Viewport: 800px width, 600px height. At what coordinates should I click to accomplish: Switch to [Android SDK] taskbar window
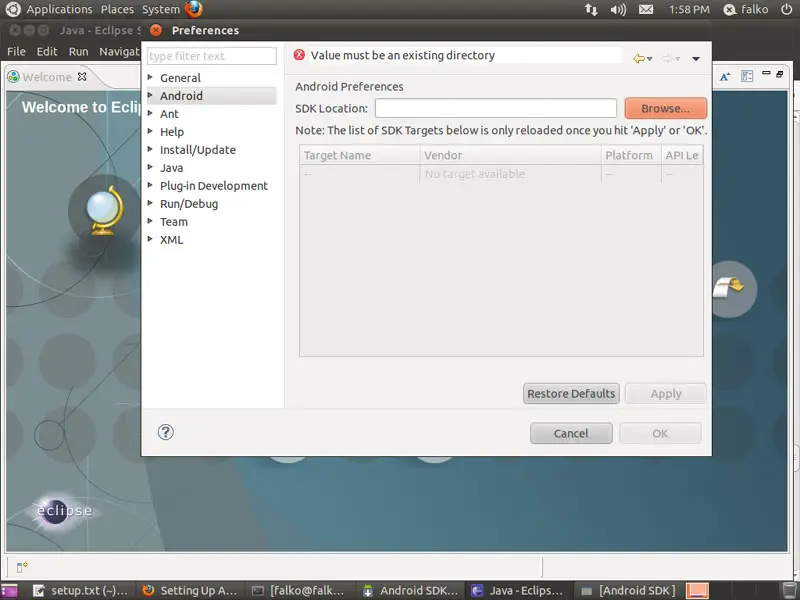tap(629, 591)
